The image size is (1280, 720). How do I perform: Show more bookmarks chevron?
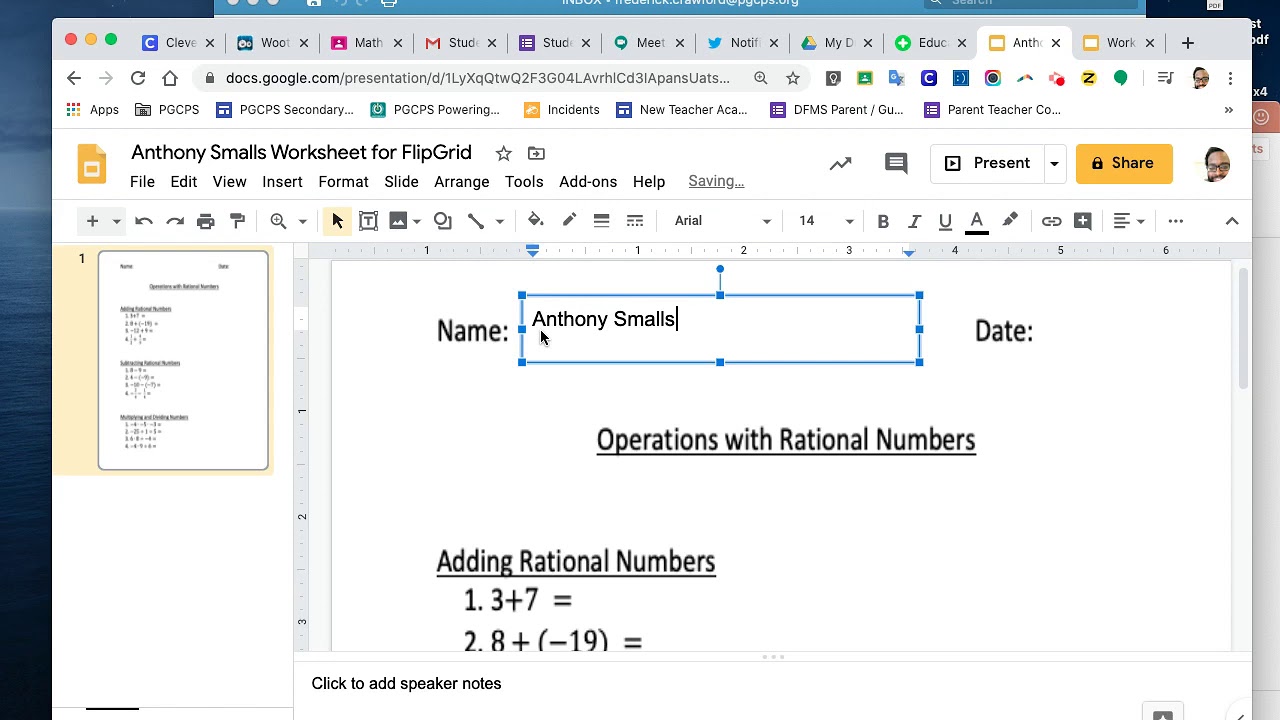point(1229,110)
